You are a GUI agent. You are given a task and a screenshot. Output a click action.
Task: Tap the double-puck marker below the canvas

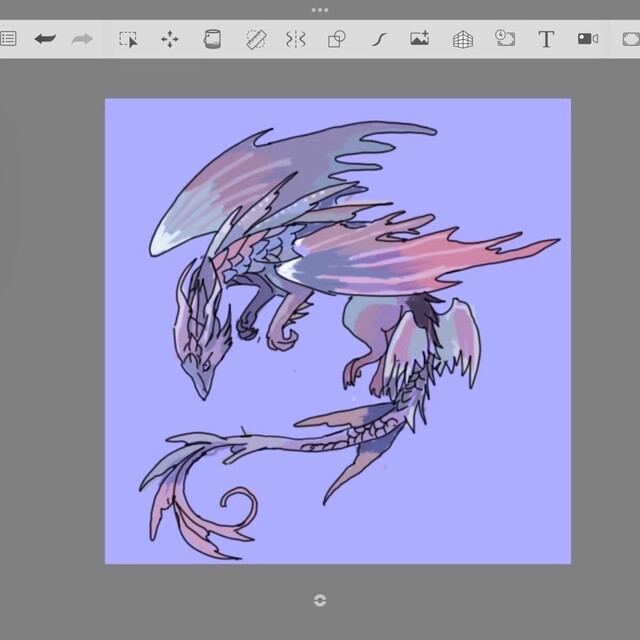click(x=320, y=600)
